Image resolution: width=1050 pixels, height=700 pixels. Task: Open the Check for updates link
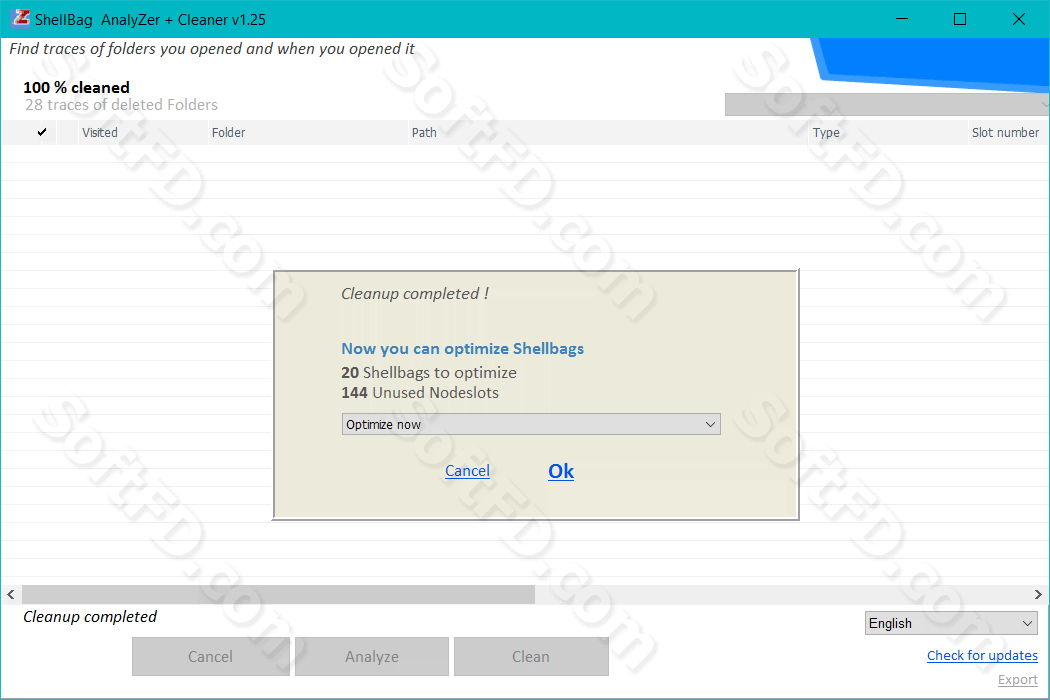(x=982, y=655)
